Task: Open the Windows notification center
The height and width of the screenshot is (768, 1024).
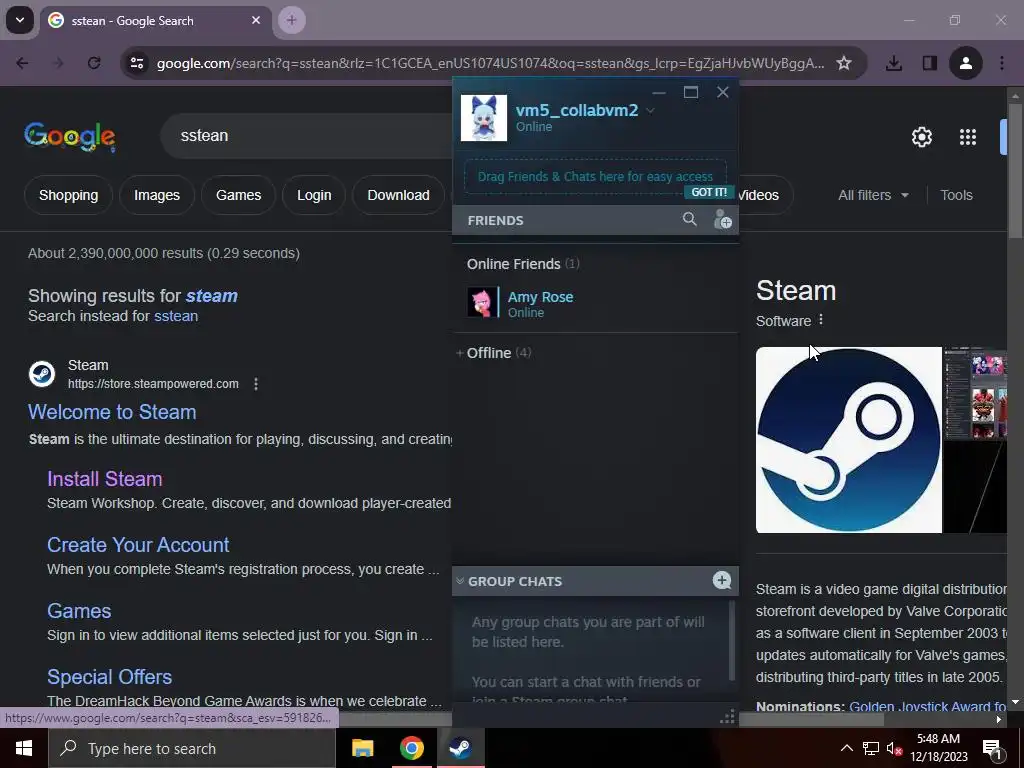Action: click(x=992, y=748)
